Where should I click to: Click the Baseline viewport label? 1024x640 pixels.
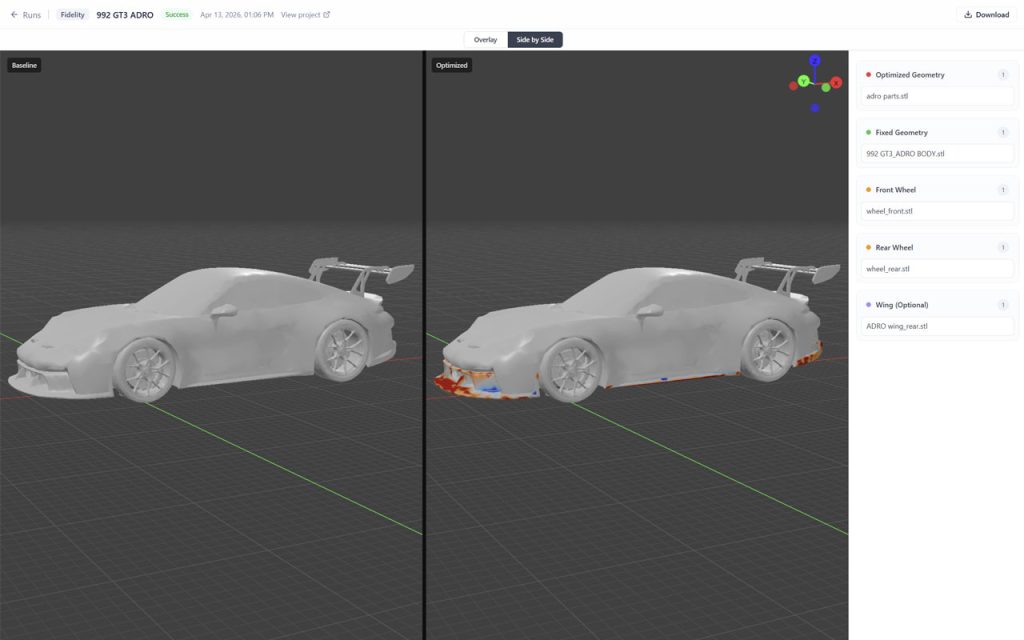24,65
